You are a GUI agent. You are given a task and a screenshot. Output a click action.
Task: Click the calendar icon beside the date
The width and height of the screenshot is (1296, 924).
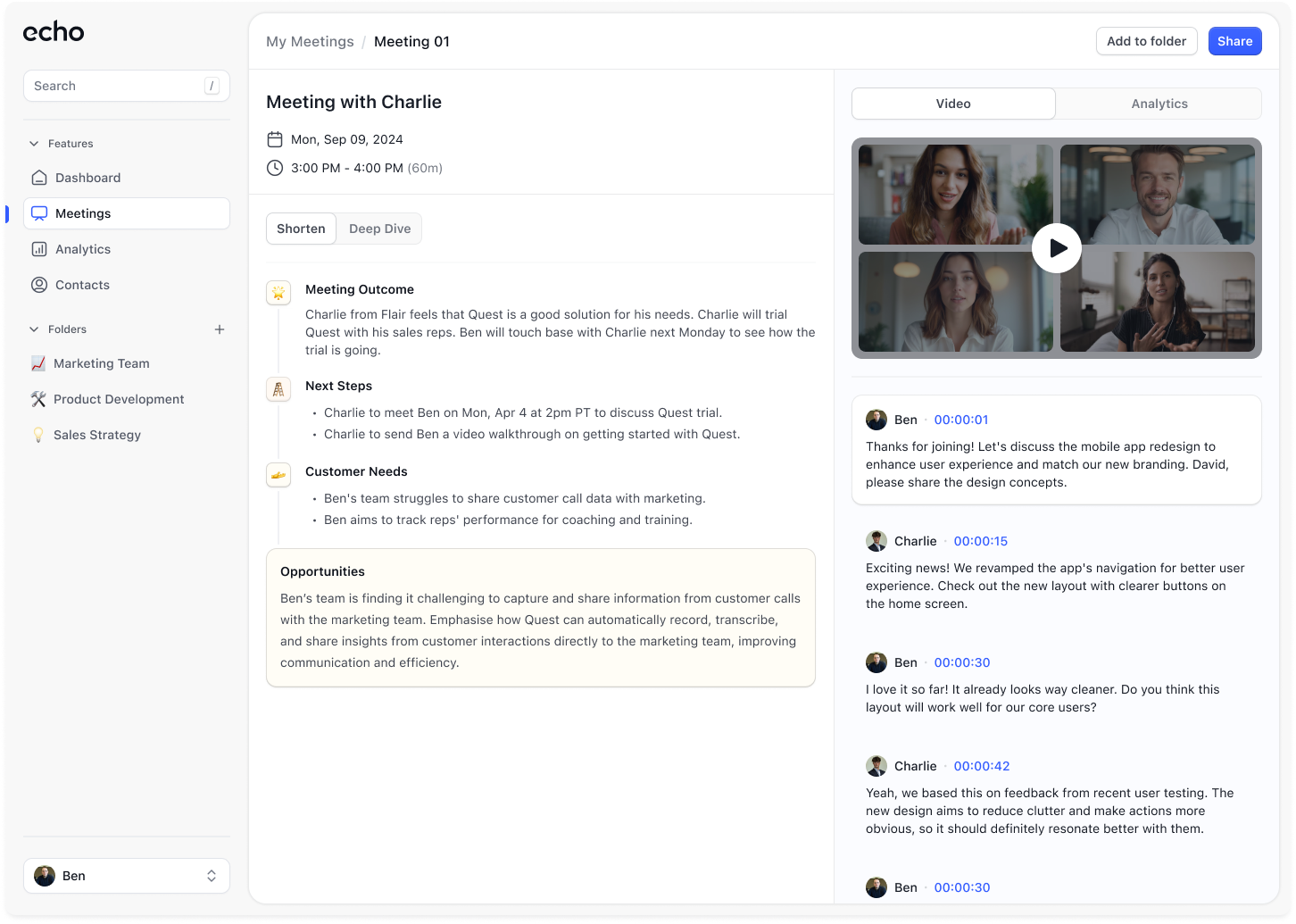[275, 139]
